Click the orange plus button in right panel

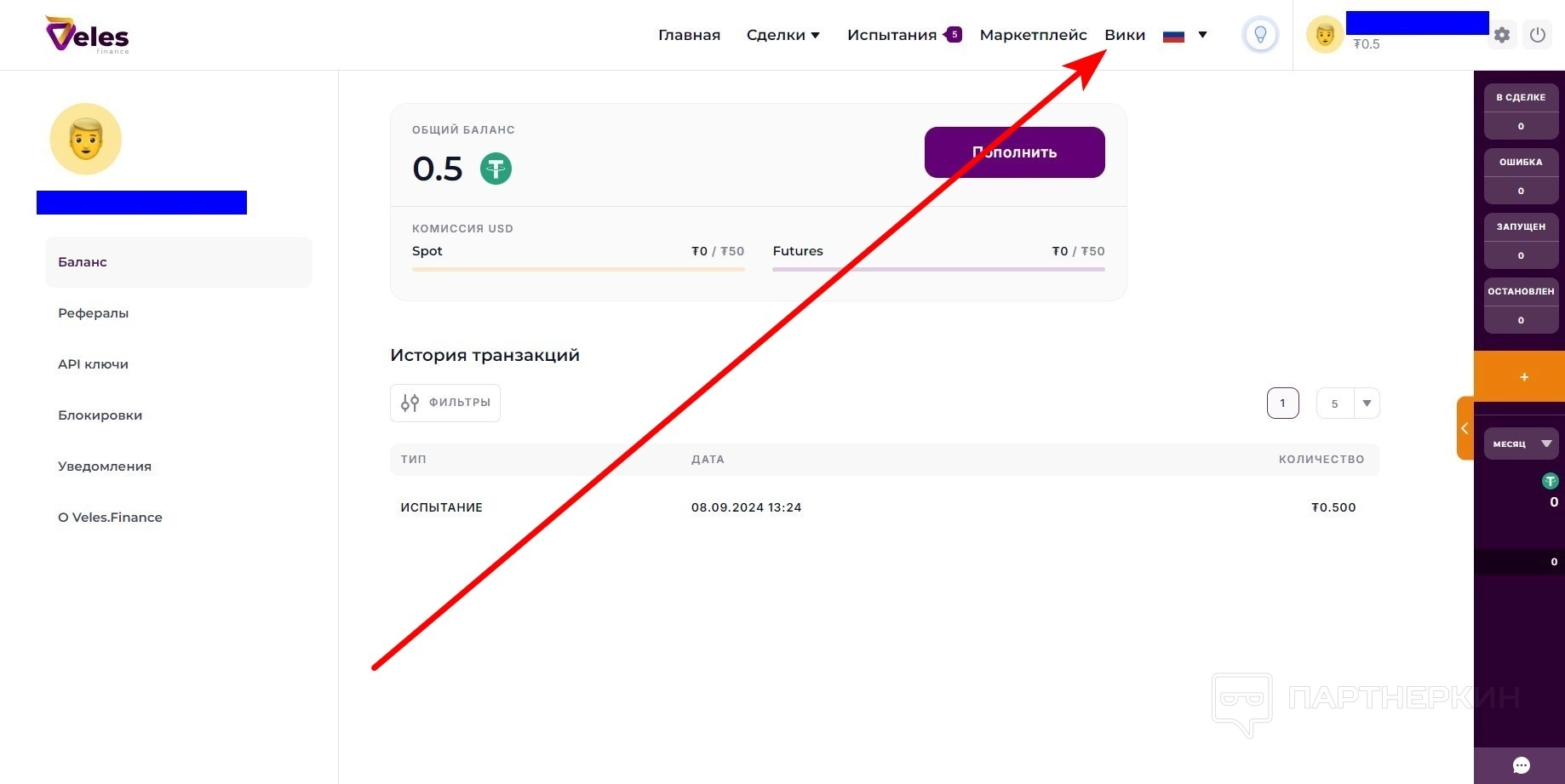(1522, 376)
